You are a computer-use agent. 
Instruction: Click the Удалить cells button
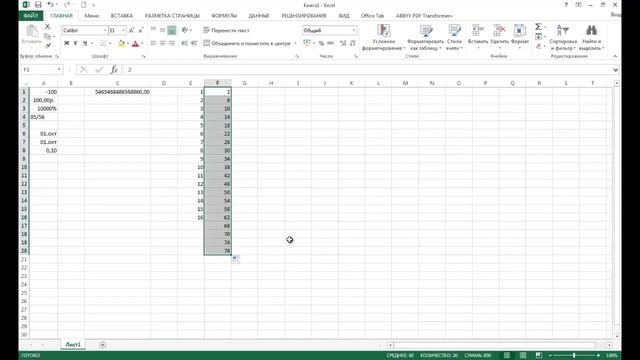coord(499,37)
